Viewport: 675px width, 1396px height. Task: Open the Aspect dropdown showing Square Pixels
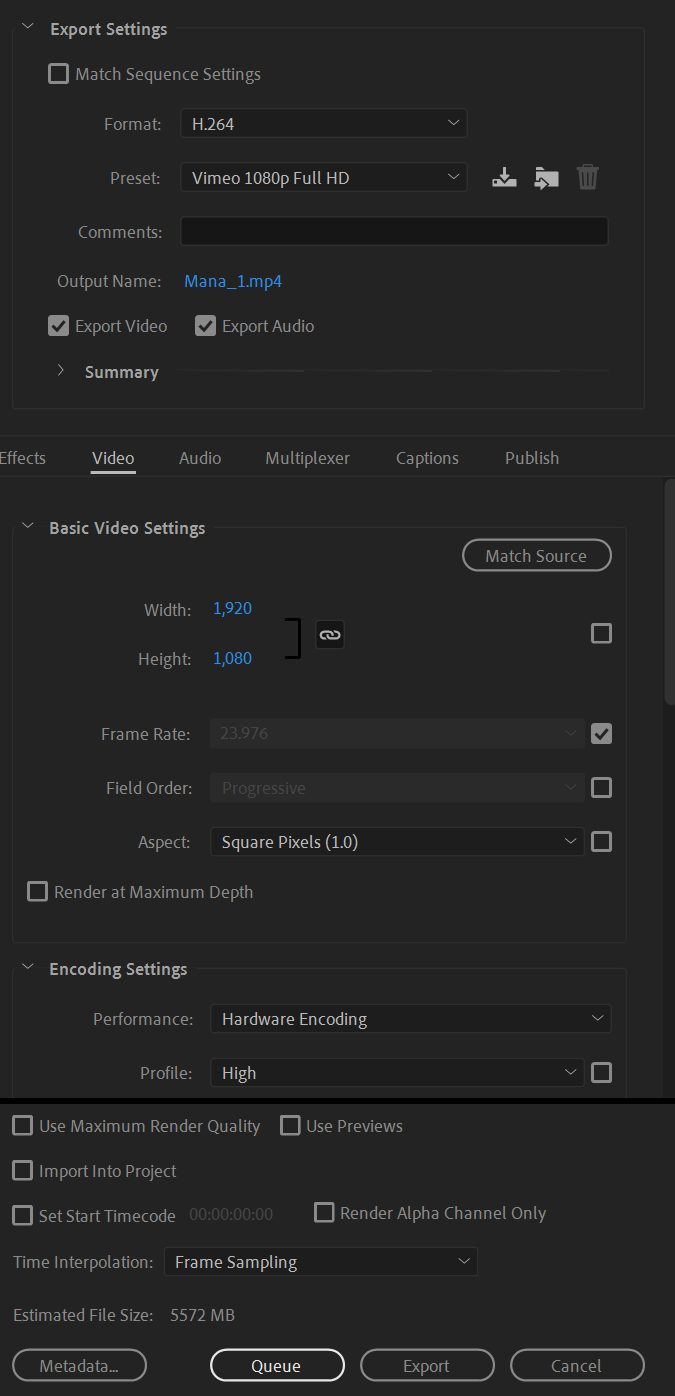(x=396, y=841)
